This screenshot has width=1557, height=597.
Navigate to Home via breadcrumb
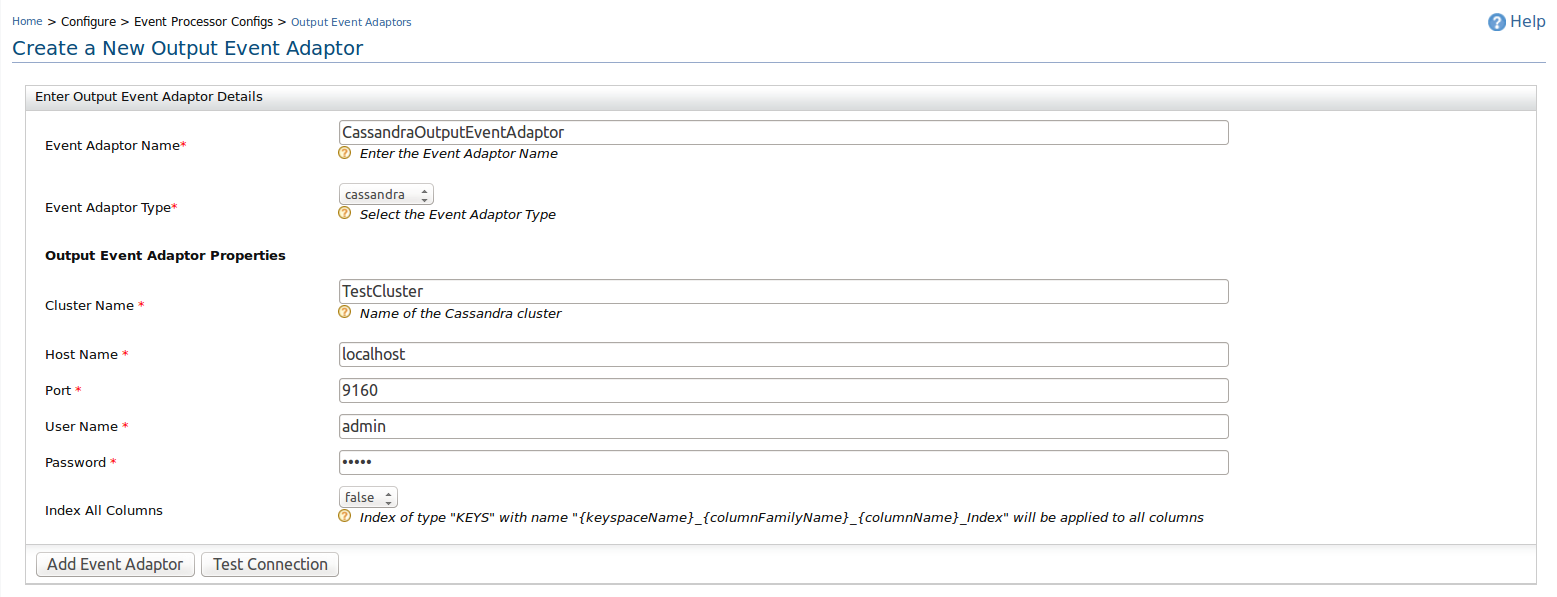point(26,20)
